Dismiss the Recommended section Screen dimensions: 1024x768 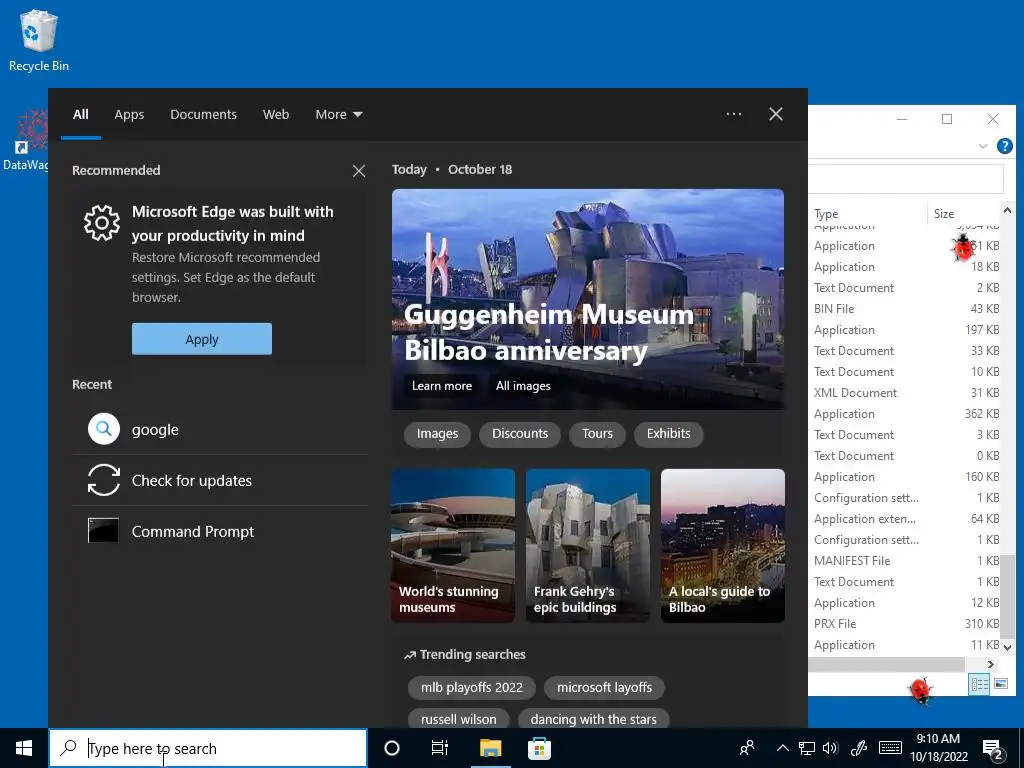359,170
